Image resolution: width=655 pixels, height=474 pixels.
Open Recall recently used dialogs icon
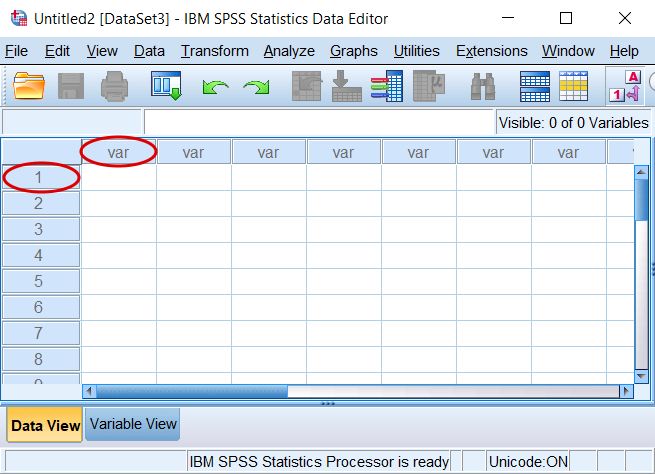pyautogui.click(x=166, y=86)
